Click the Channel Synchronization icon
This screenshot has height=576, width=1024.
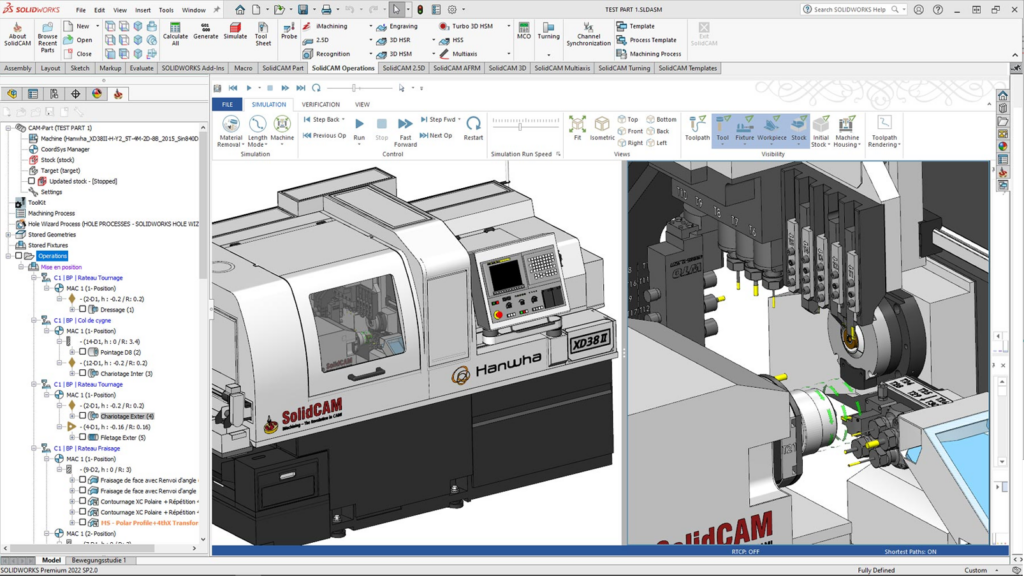coord(588,33)
